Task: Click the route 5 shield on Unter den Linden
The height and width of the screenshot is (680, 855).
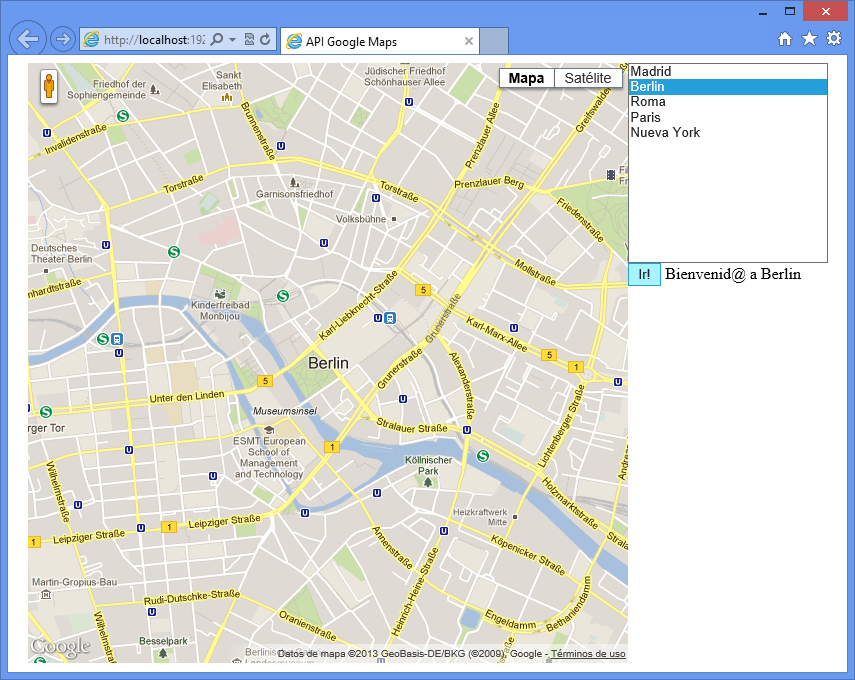Action: click(x=265, y=381)
